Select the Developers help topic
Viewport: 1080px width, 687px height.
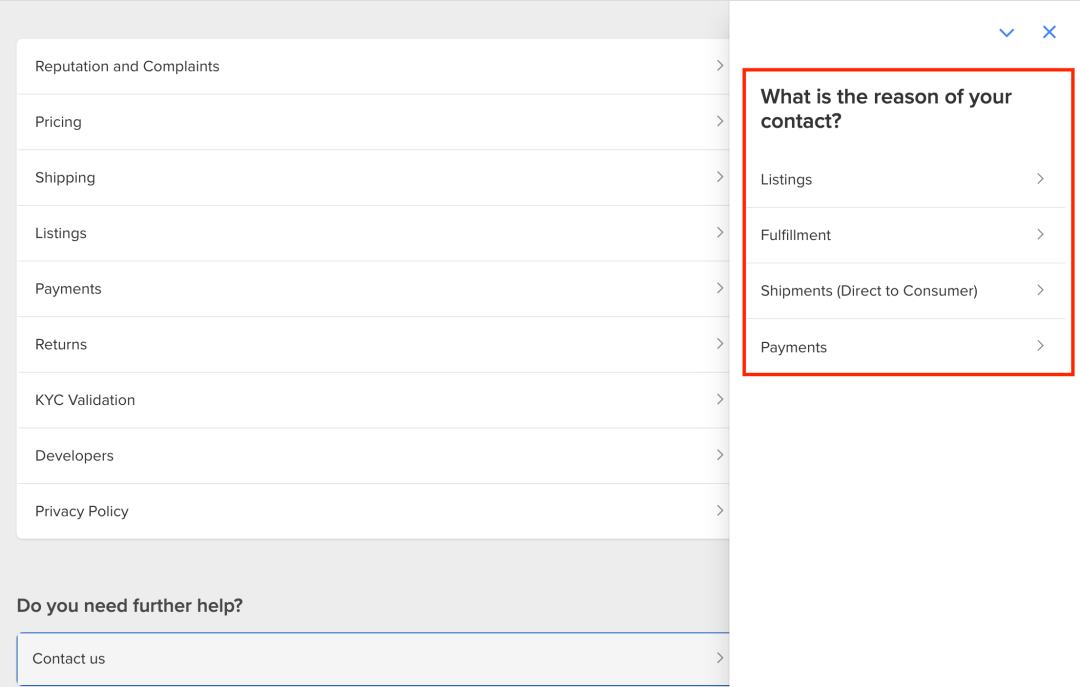coord(74,456)
